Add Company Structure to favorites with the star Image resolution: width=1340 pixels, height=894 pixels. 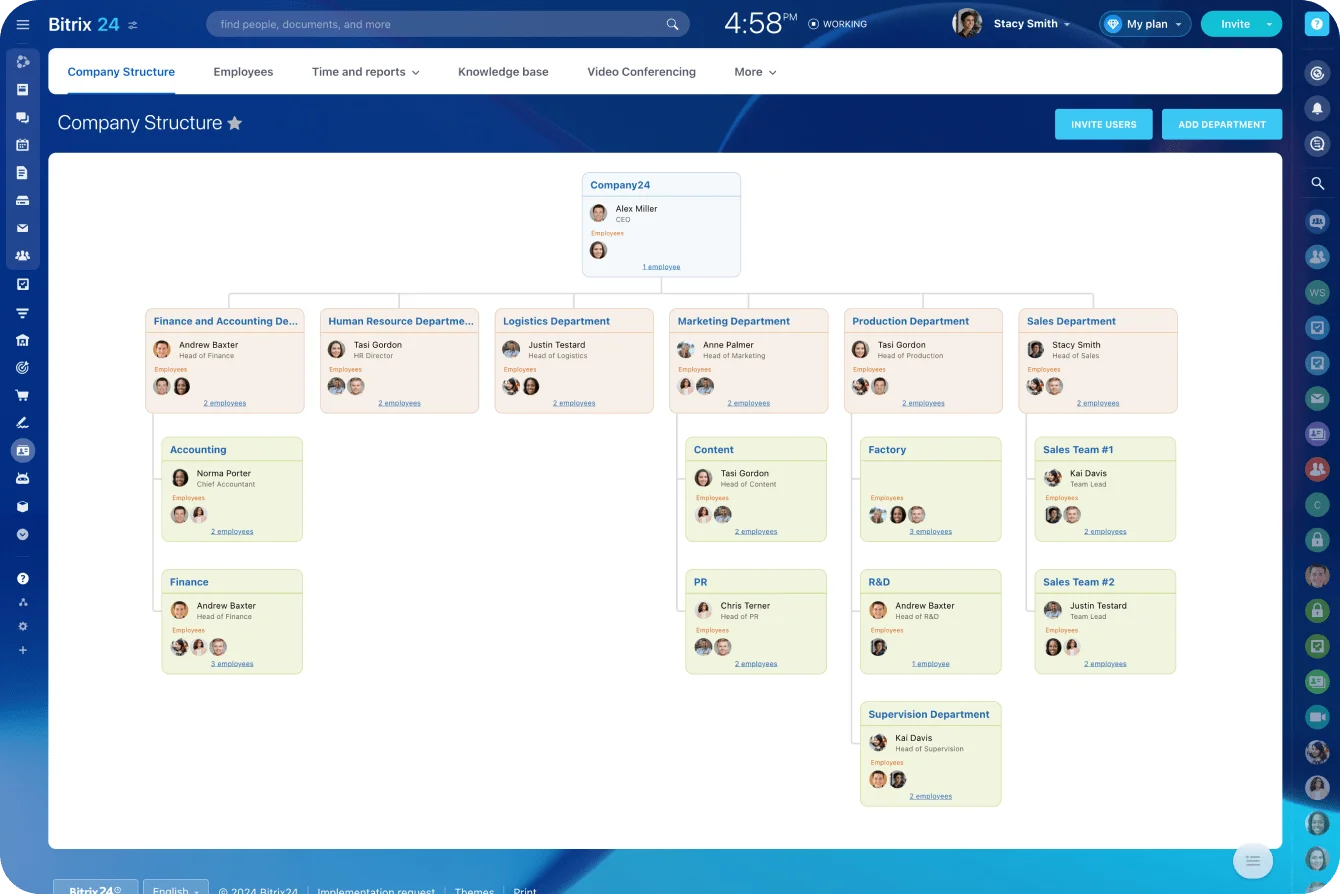click(x=235, y=123)
